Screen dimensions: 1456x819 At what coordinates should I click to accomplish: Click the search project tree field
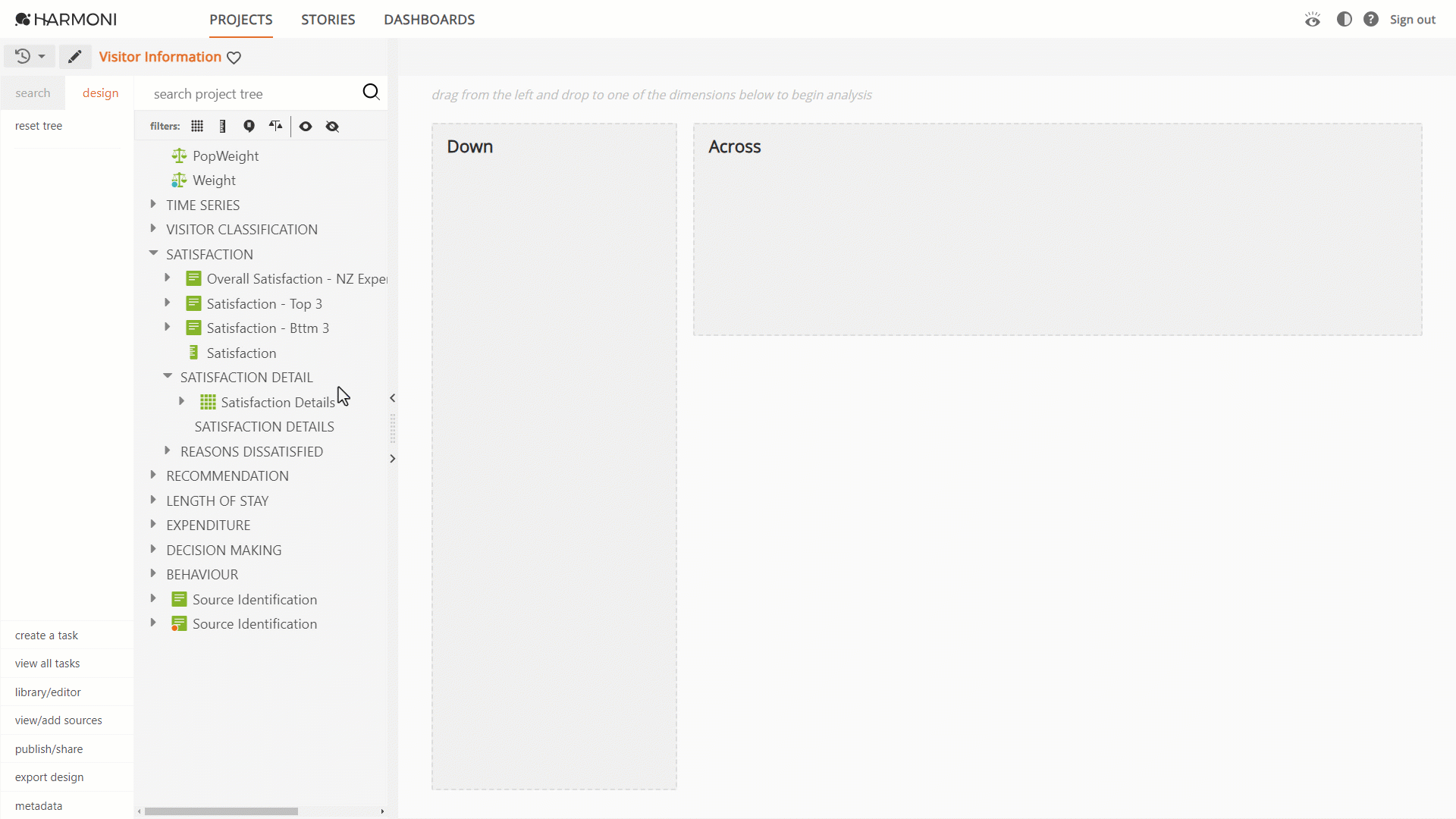250,94
